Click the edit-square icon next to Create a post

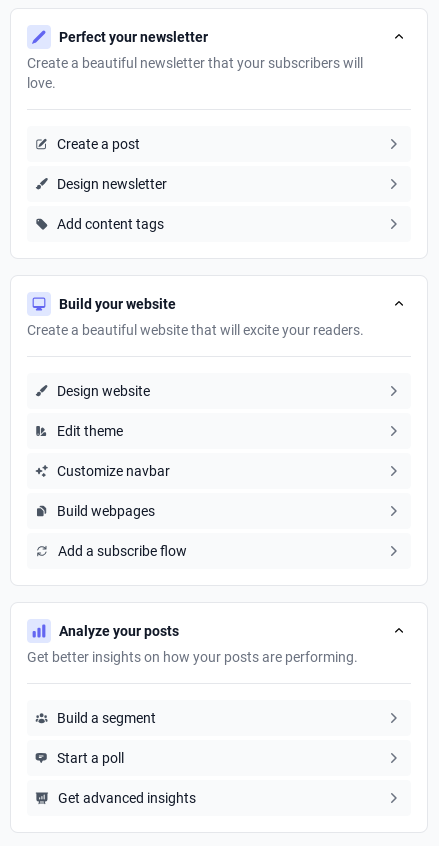[42, 144]
